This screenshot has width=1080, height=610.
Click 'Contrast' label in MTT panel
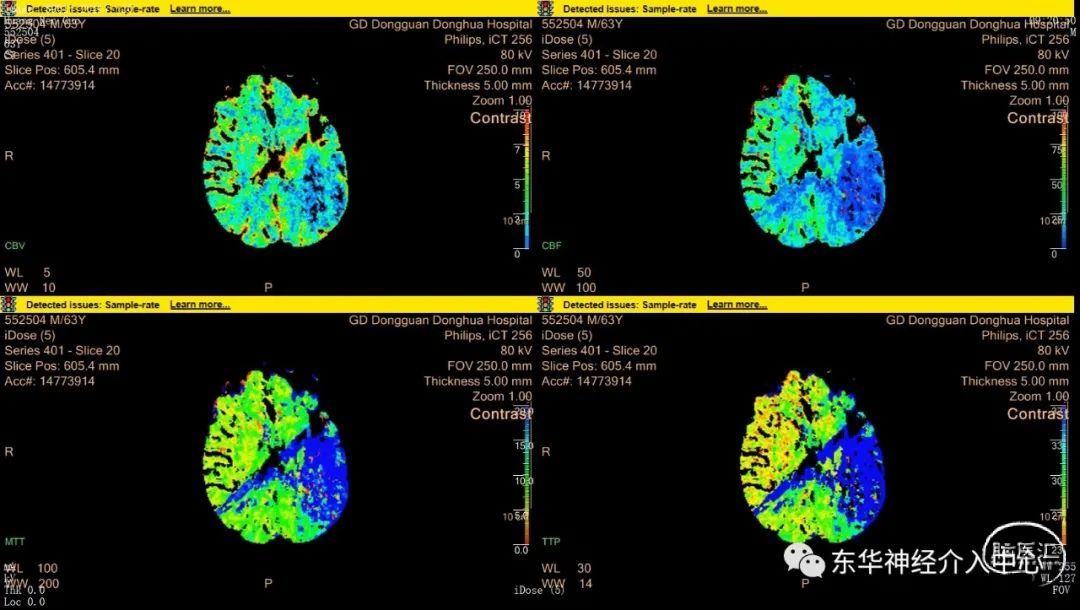click(501, 414)
